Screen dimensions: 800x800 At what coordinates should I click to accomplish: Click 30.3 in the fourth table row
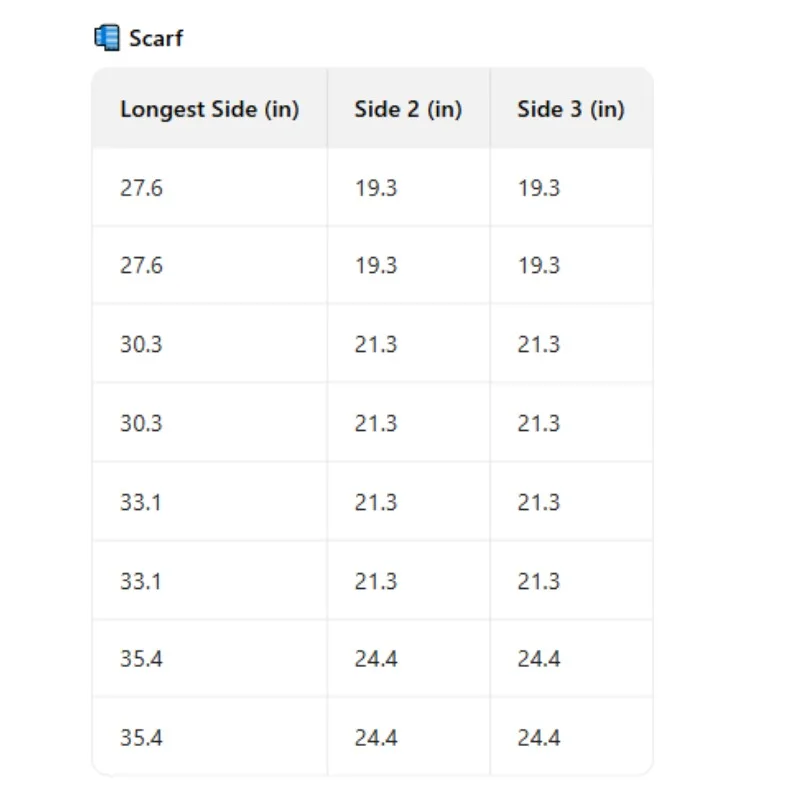point(141,423)
